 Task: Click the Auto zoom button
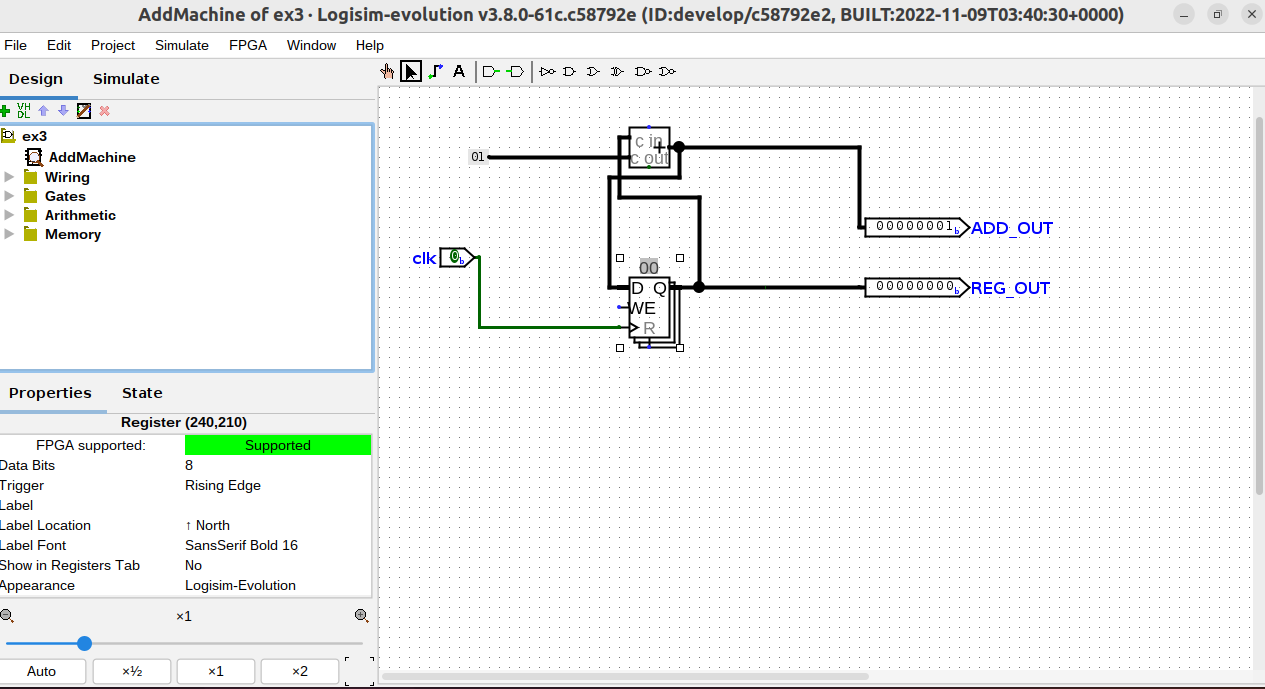(x=41, y=671)
